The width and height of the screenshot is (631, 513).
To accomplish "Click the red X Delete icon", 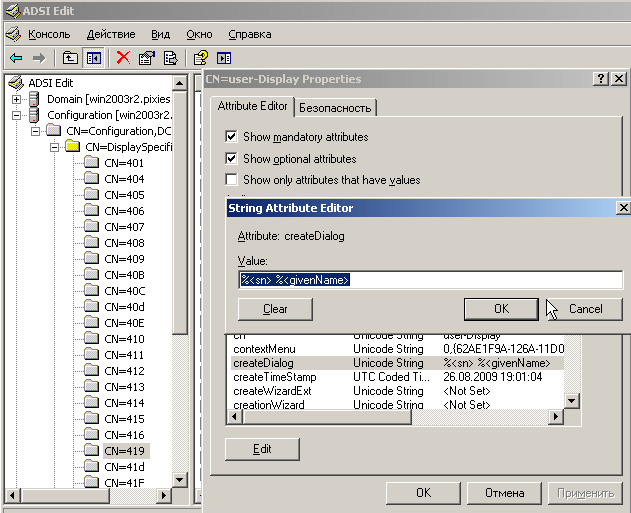I will (123, 58).
